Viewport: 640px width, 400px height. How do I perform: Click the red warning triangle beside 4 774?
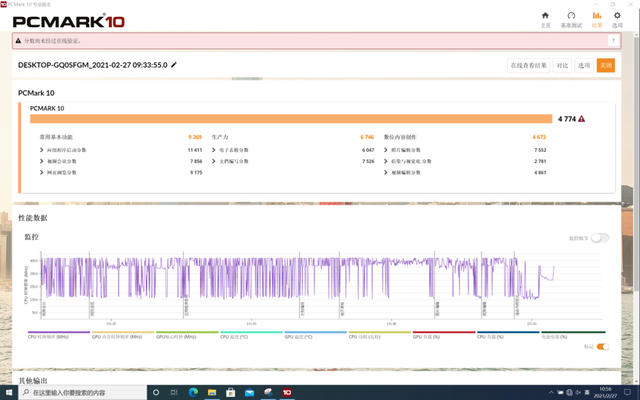tap(582, 119)
